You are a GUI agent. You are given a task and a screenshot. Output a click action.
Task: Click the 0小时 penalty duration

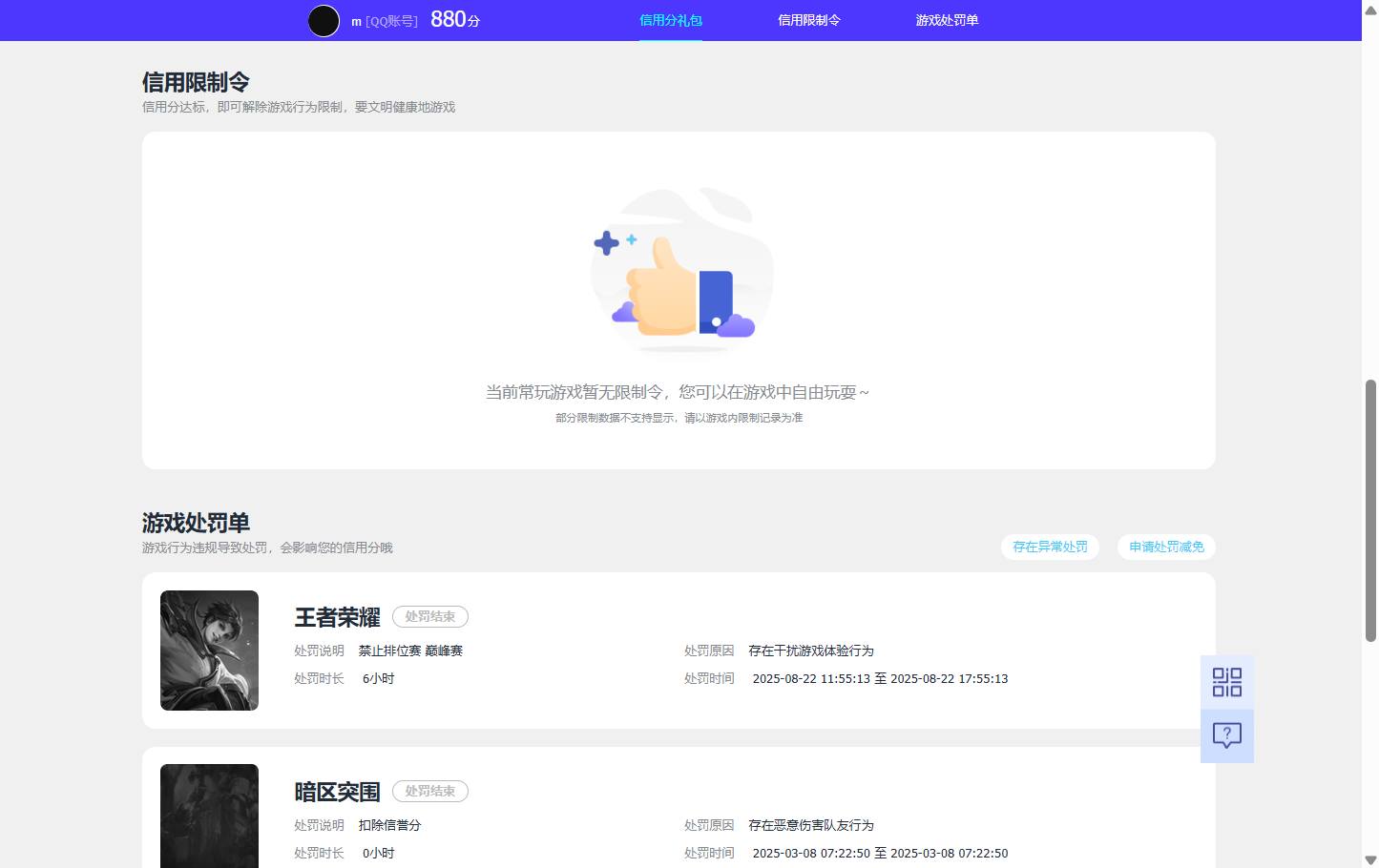[x=378, y=854]
